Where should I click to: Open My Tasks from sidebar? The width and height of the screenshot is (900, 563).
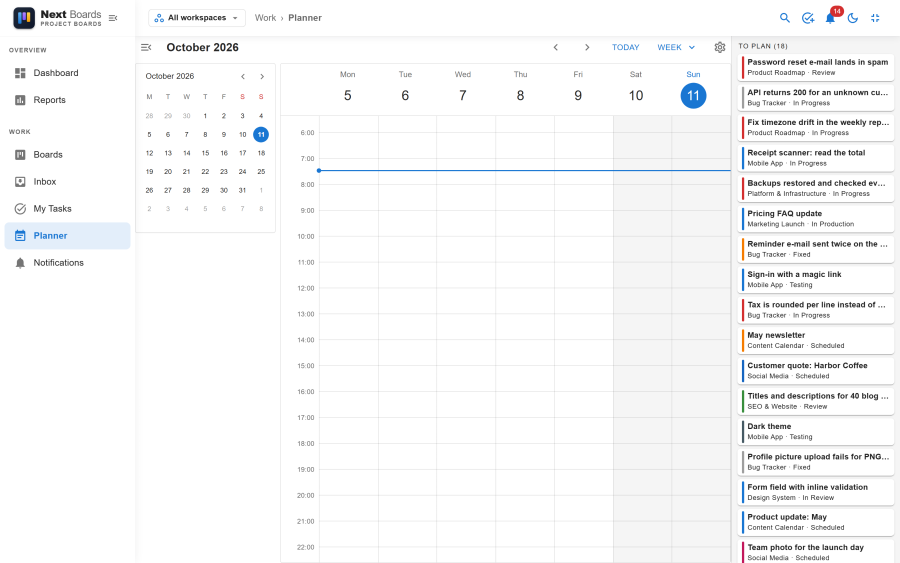(68, 208)
